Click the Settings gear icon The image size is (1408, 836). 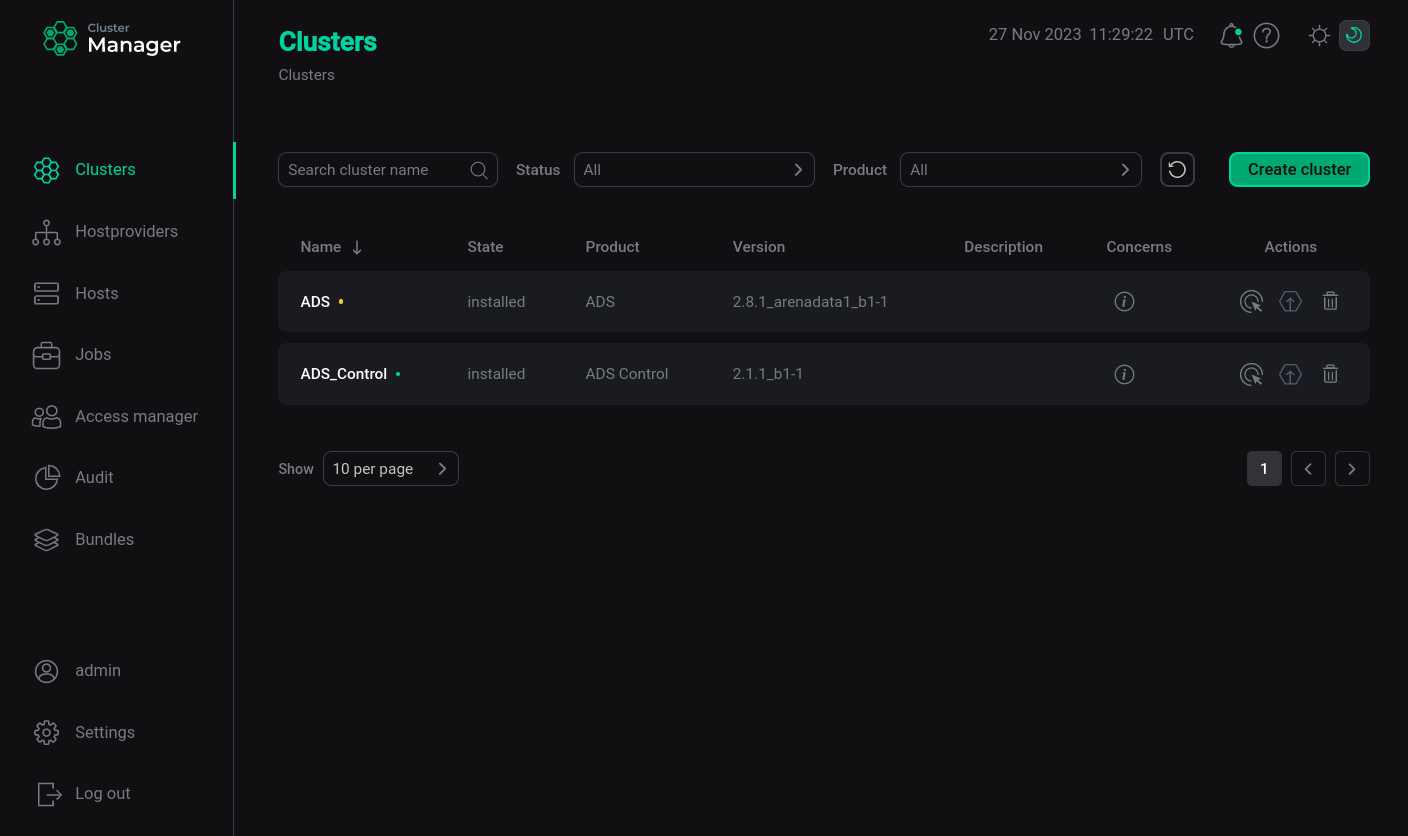(46, 732)
